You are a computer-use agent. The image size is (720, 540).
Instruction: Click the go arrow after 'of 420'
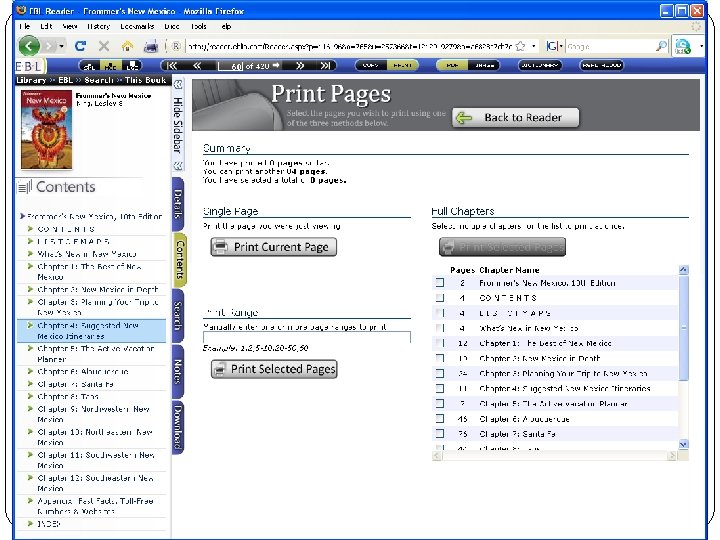tap(276, 66)
